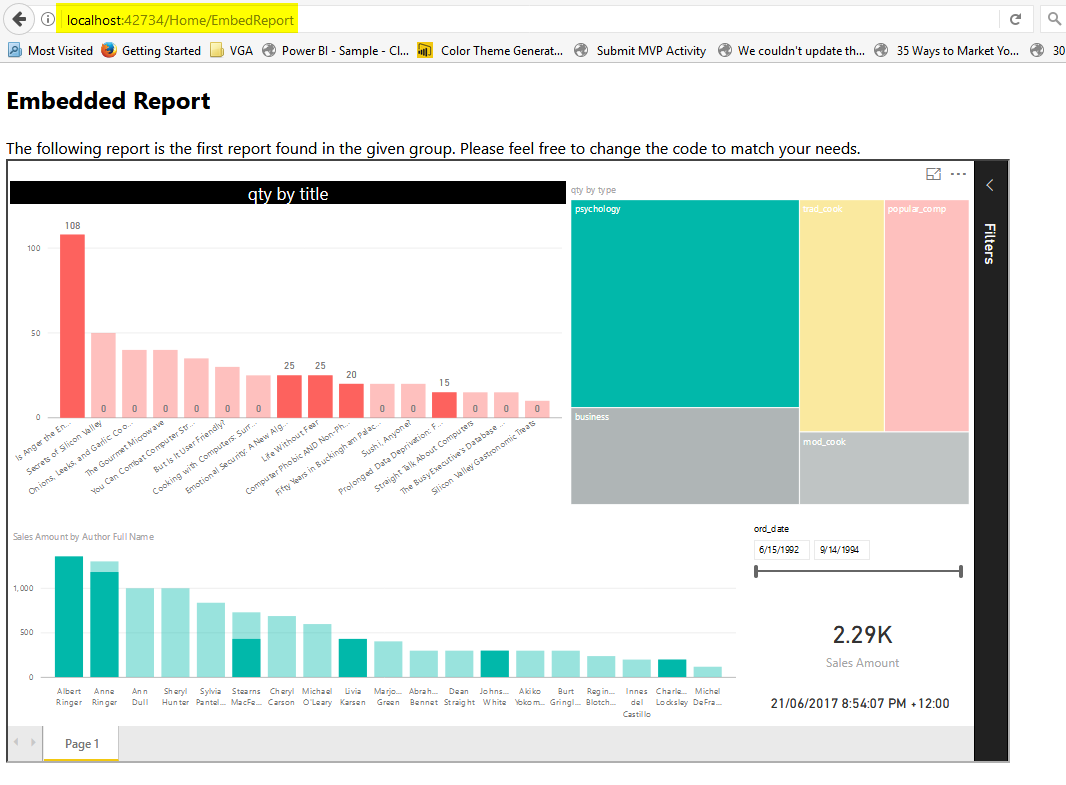Open the Most Visited bookmarks folder
The image size is (1066, 785).
tap(50, 51)
